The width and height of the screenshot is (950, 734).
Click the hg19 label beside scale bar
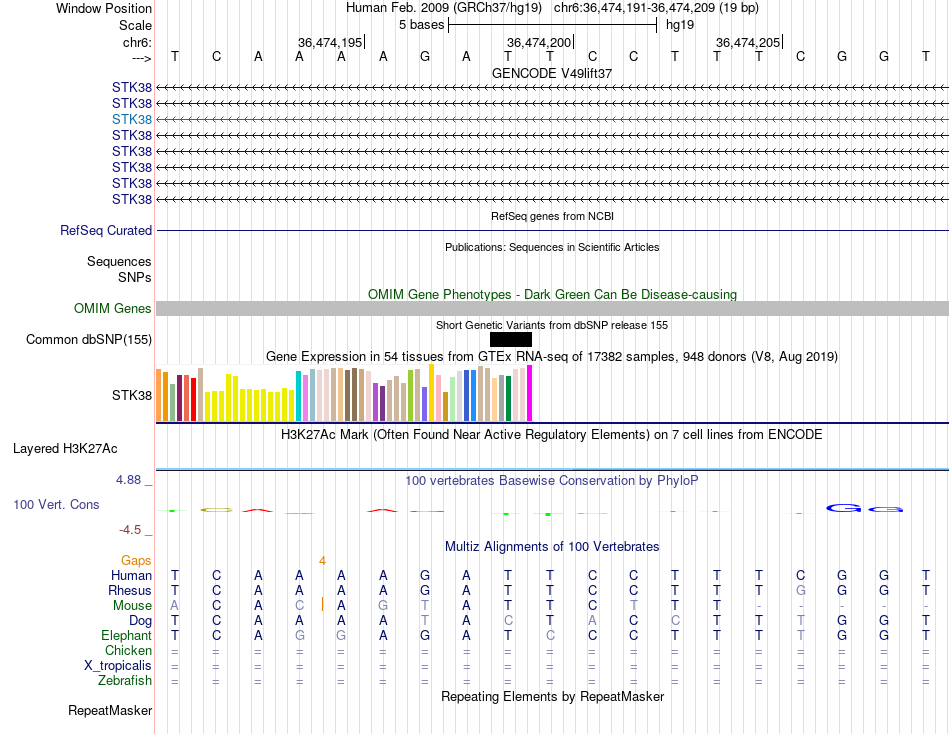click(680, 25)
